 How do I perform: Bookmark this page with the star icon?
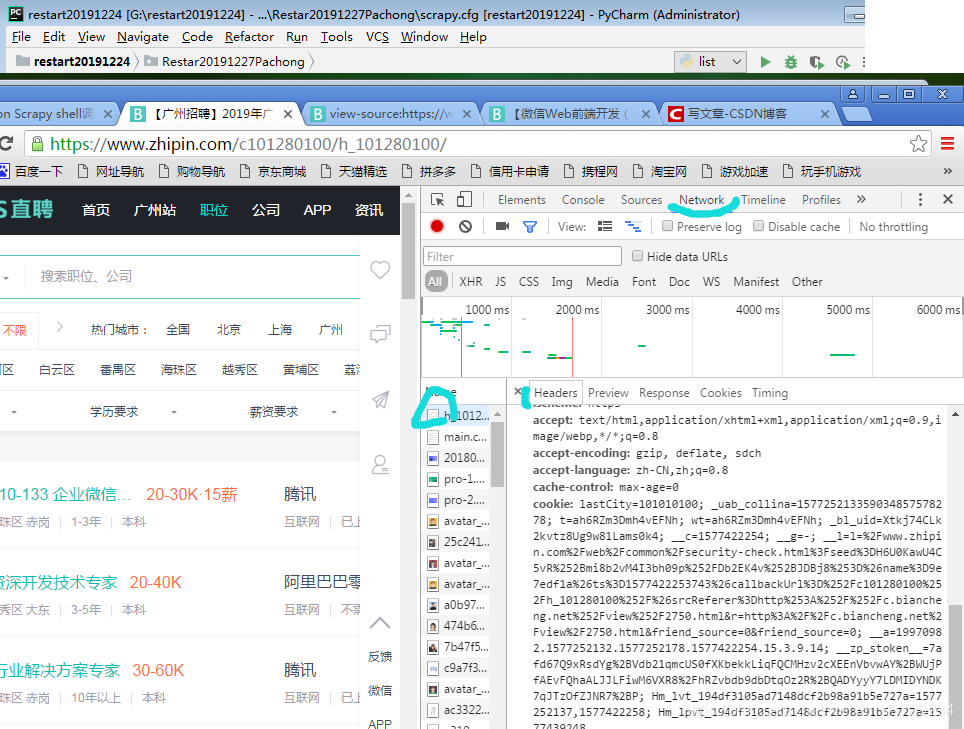[x=919, y=144]
